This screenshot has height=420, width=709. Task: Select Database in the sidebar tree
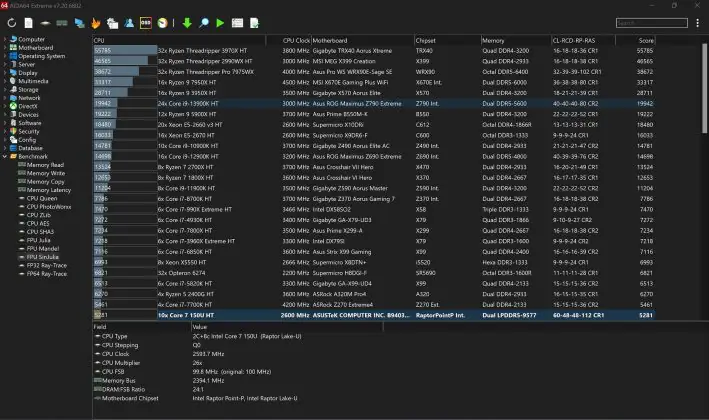pos(30,148)
